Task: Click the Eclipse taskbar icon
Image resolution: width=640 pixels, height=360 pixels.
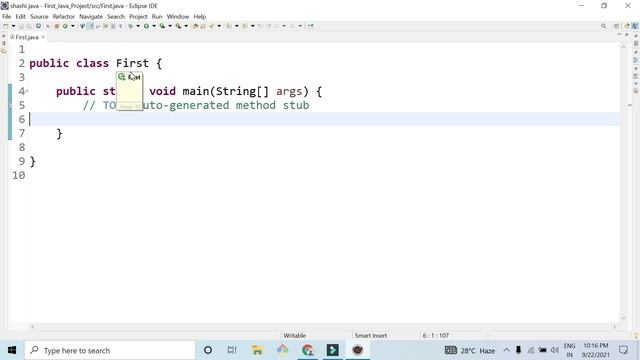Action: [x=358, y=350]
